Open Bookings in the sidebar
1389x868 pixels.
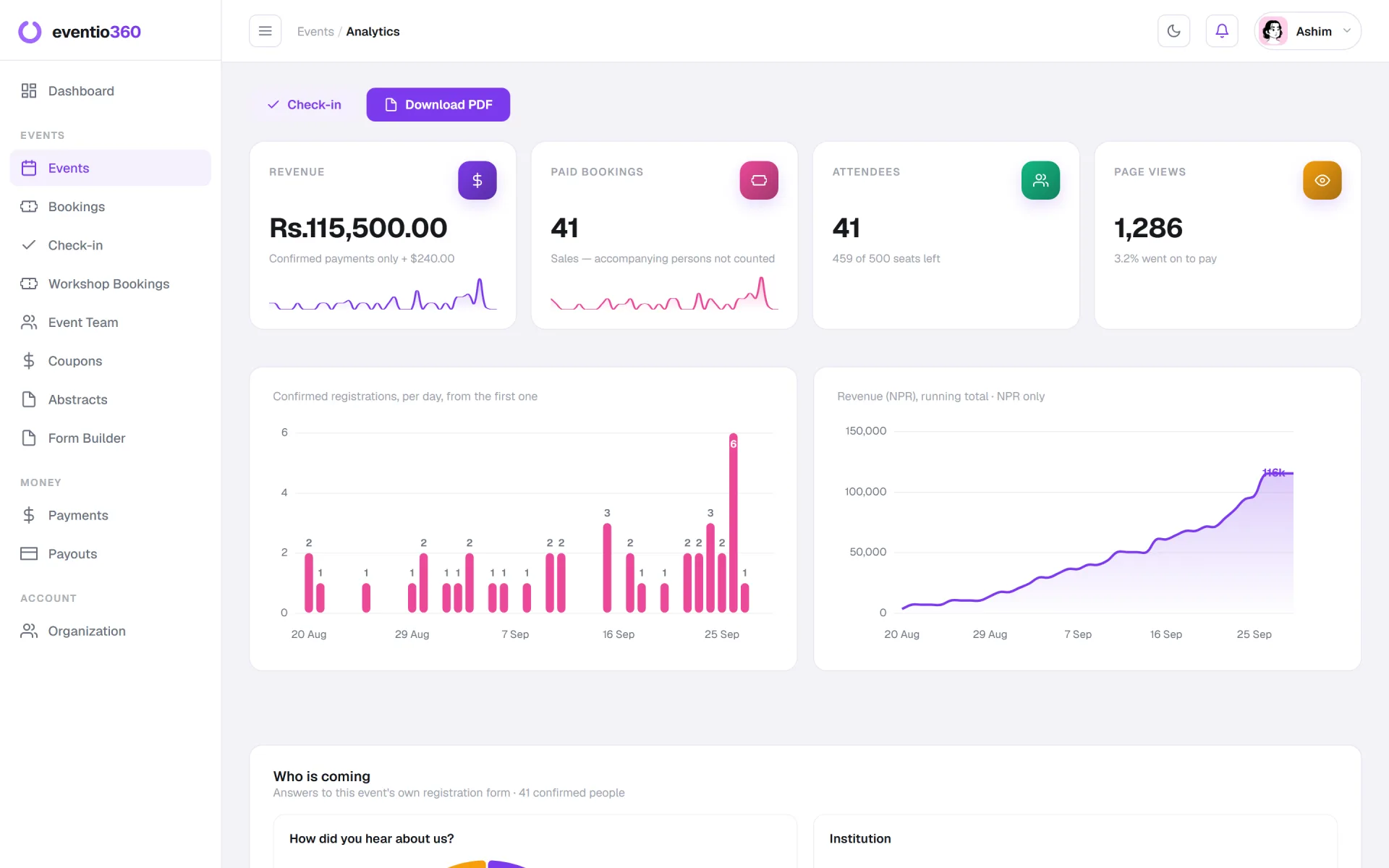pyautogui.click(x=111, y=207)
